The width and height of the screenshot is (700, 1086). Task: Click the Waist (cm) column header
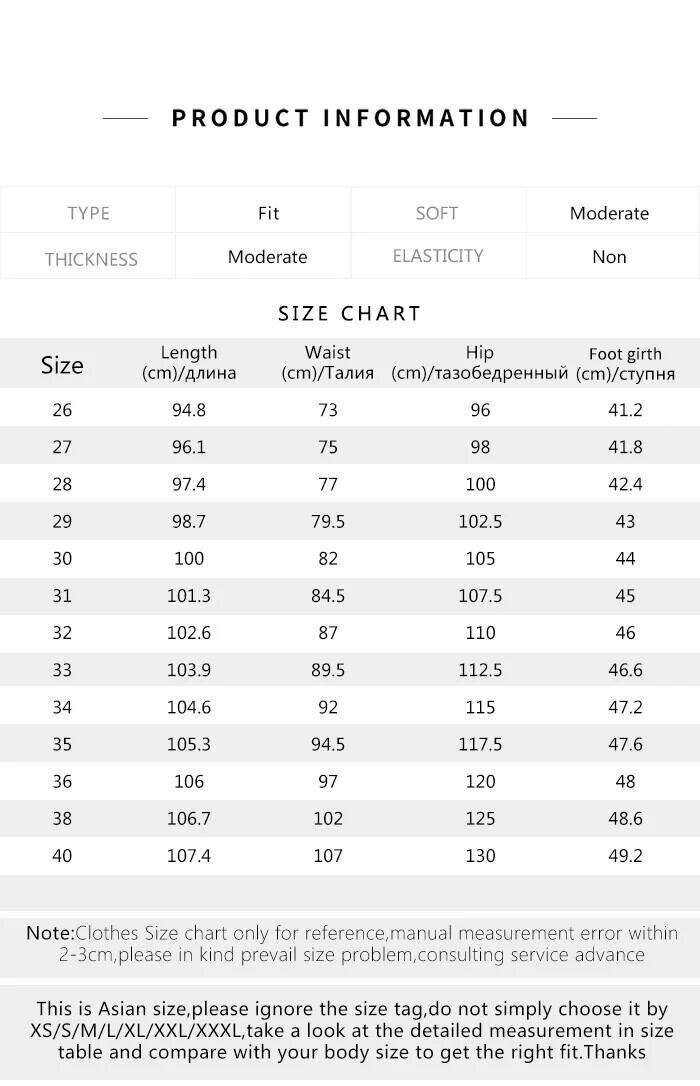click(328, 363)
